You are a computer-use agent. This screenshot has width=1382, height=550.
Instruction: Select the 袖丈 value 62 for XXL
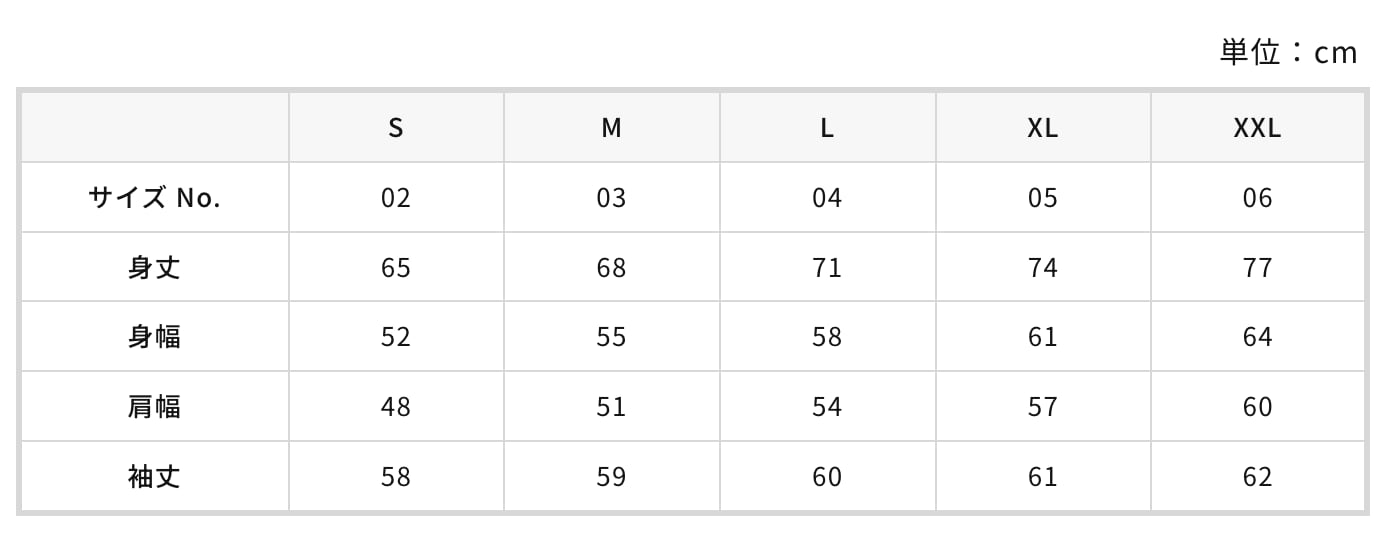(x=1257, y=477)
